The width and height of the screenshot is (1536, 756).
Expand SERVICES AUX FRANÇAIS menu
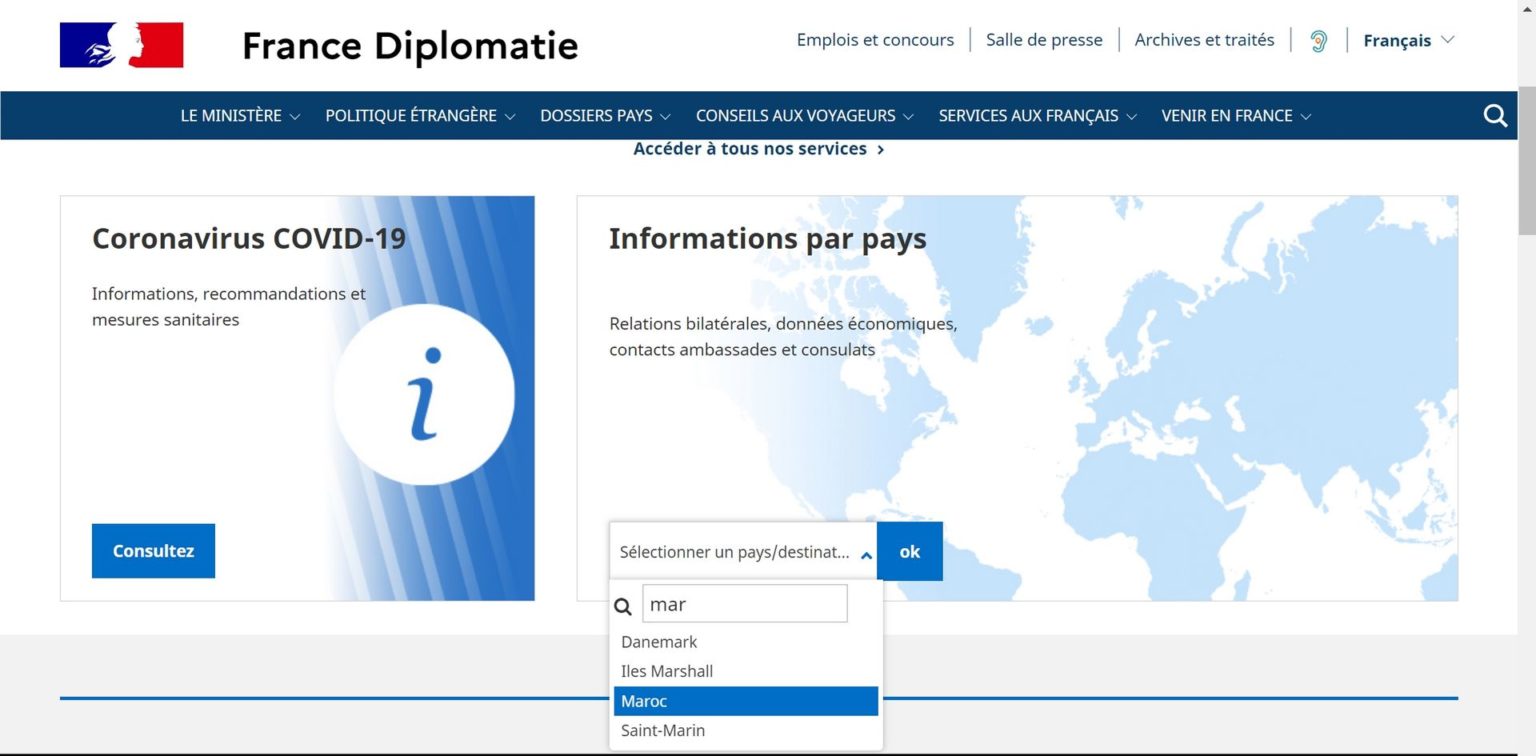coord(1037,116)
